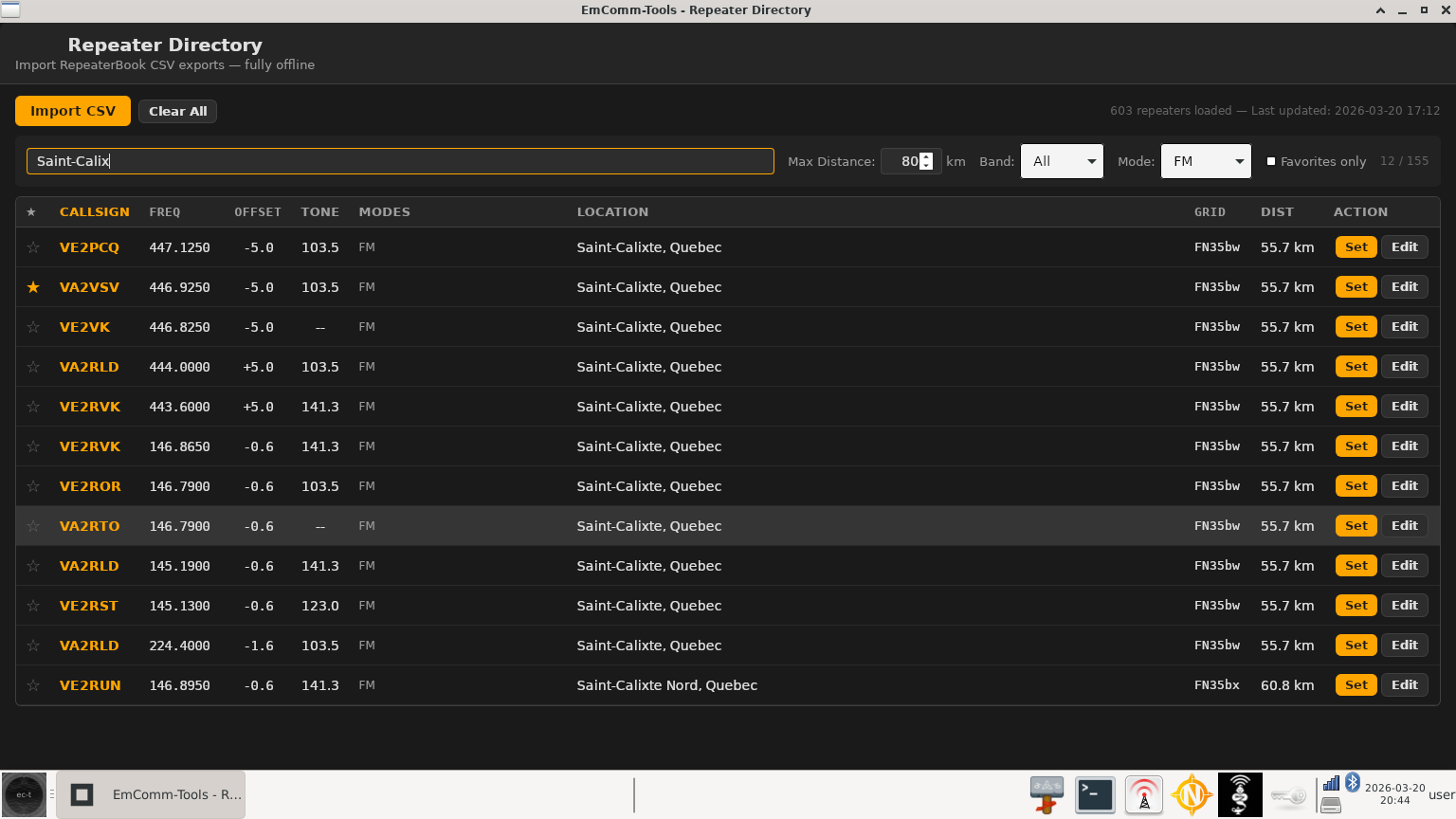Open the Mode FM dropdown
The height and width of the screenshot is (819, 1456).
point(1206,161)
